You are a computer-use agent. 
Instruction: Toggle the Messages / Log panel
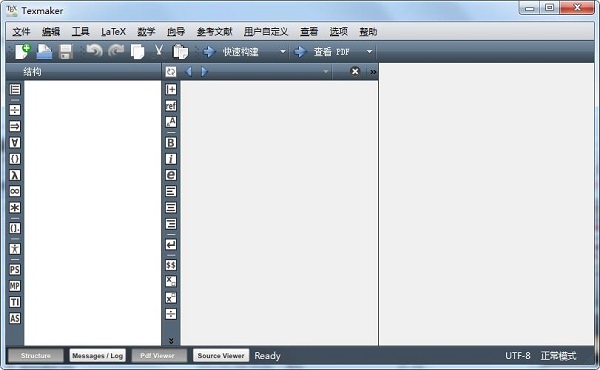tap(98, 355)
